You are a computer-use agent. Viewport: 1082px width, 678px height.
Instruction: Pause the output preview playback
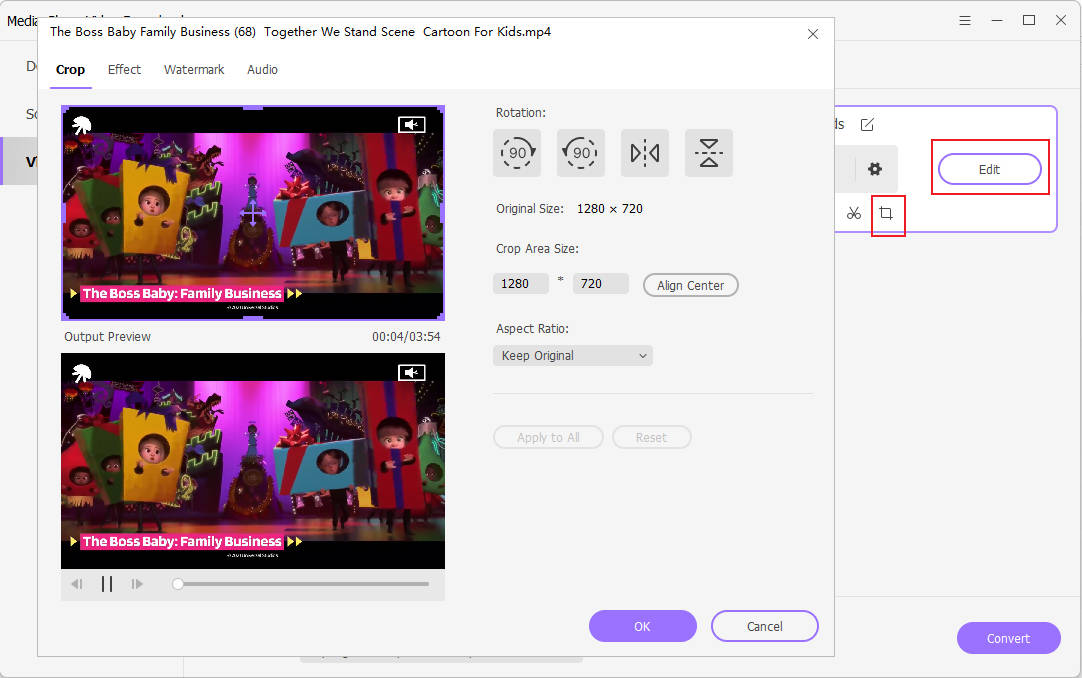coord(107,584)
